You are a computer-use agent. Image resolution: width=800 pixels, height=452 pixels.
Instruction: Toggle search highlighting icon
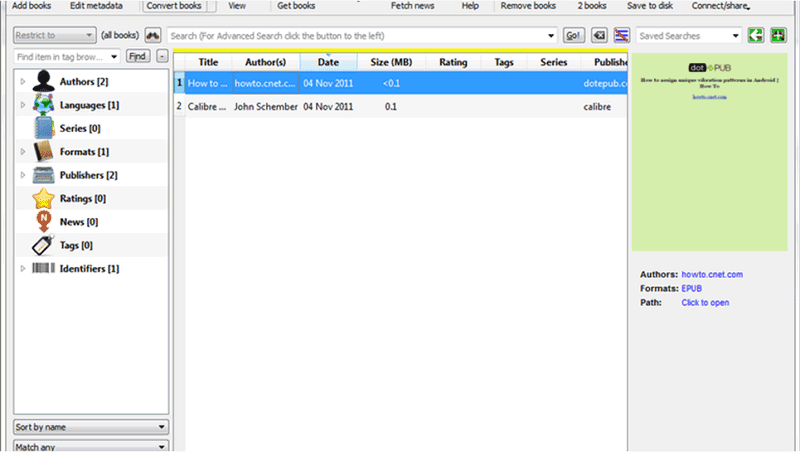pos(621,35)
